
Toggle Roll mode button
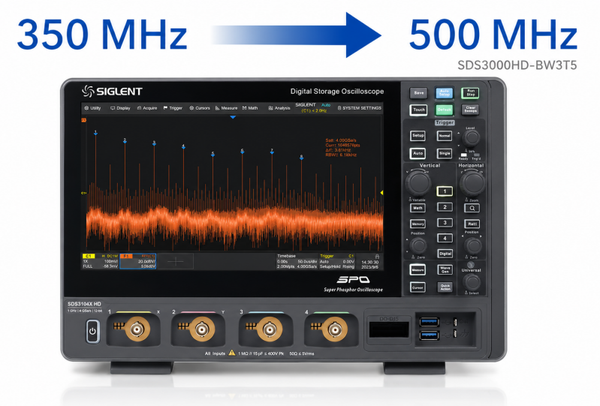tap(472, 224)
